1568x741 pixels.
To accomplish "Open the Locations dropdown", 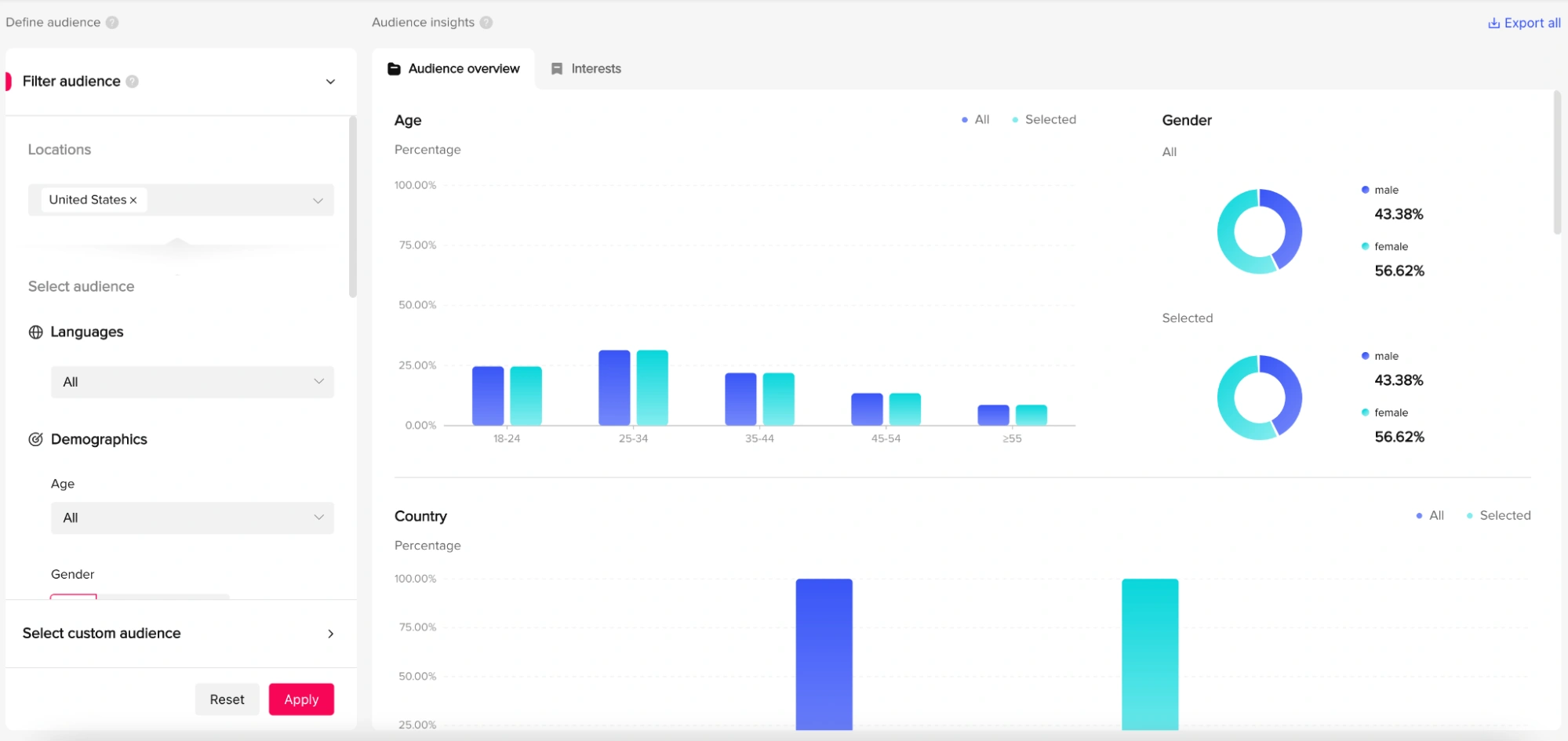I will pyautogui.click(x=181, y=200).
